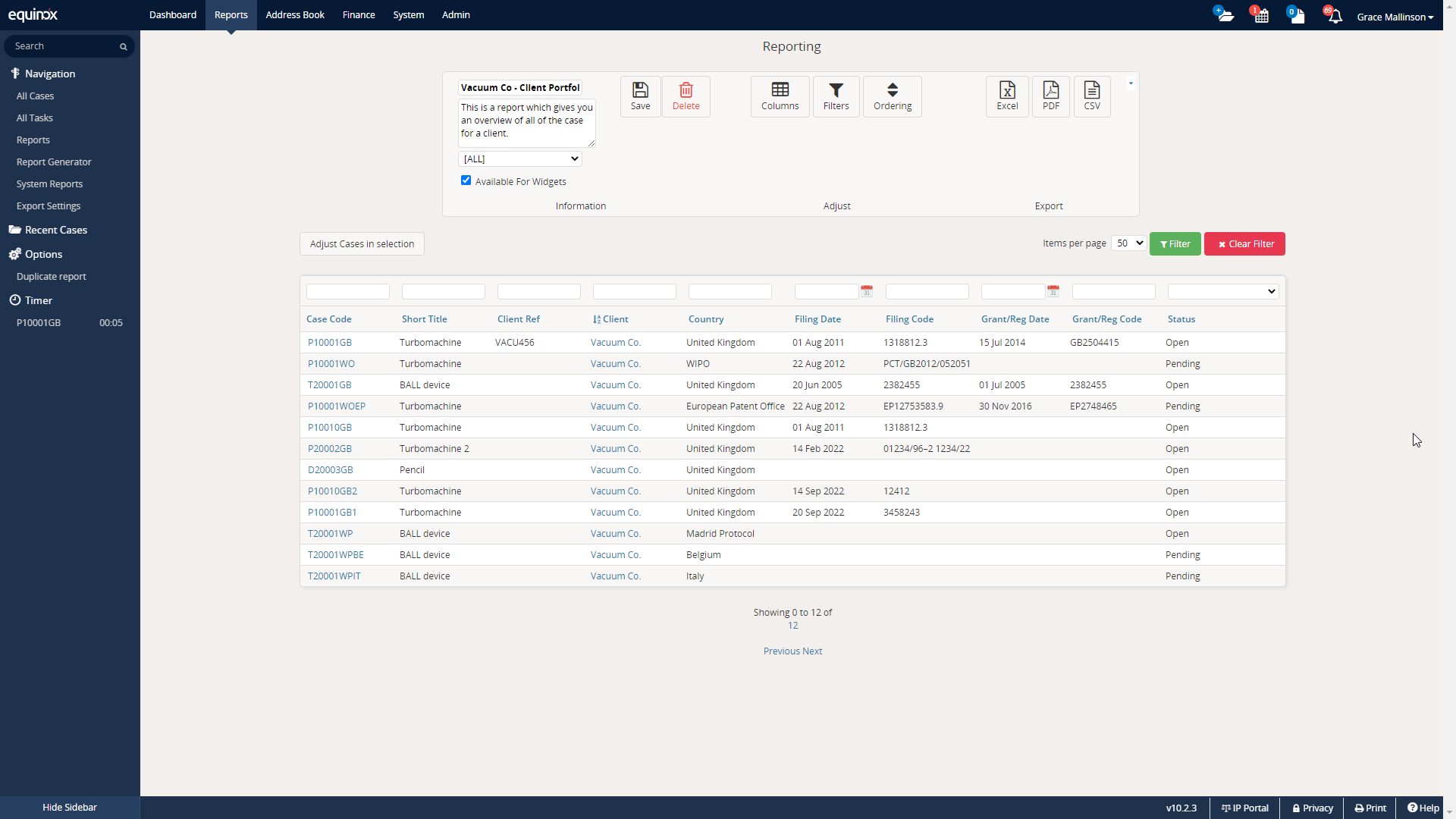Switch to the Finance menu
This screenshot has height=819, width=1456.
(358, 14)
